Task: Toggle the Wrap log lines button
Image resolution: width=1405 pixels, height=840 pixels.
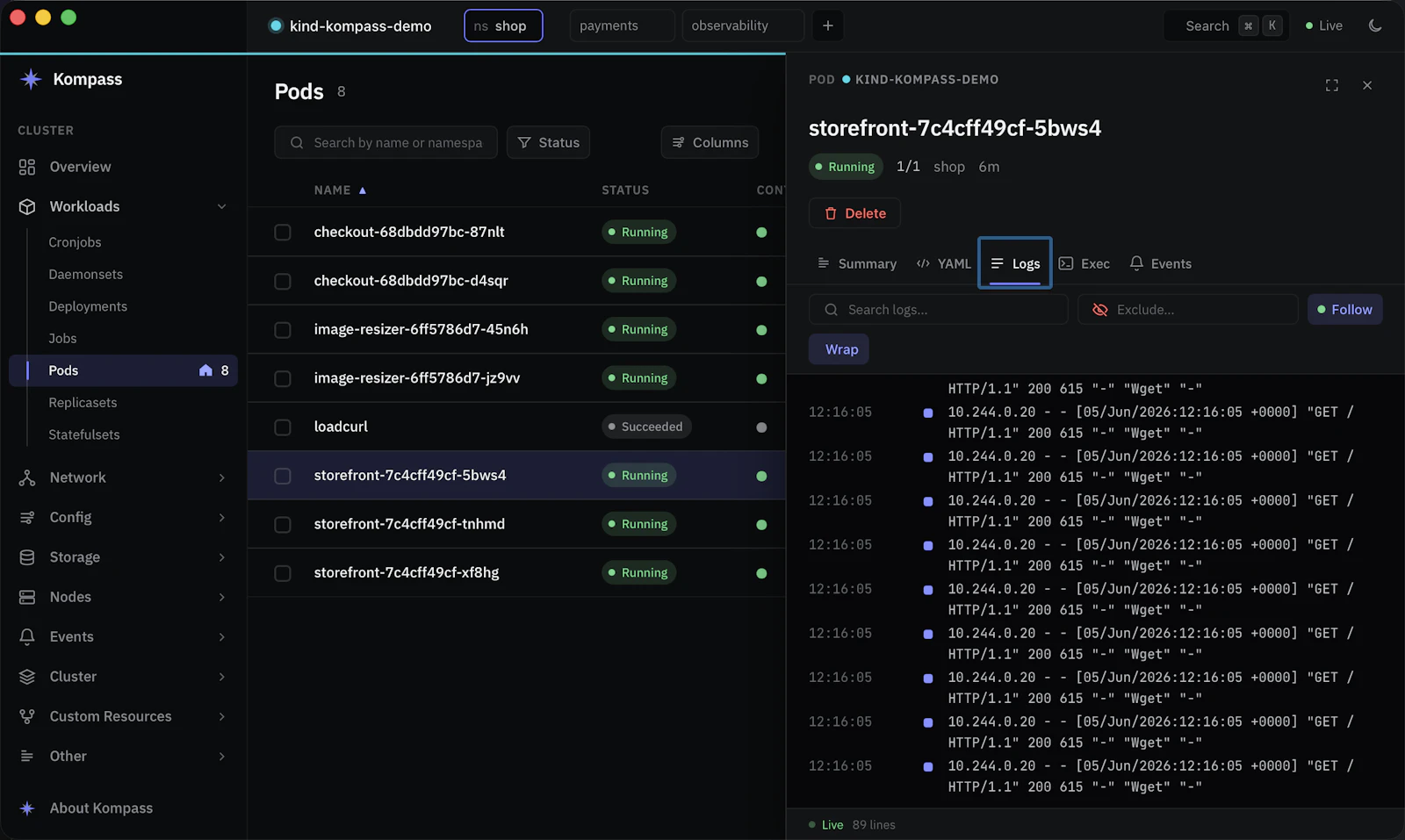Action: click(839, 349)
